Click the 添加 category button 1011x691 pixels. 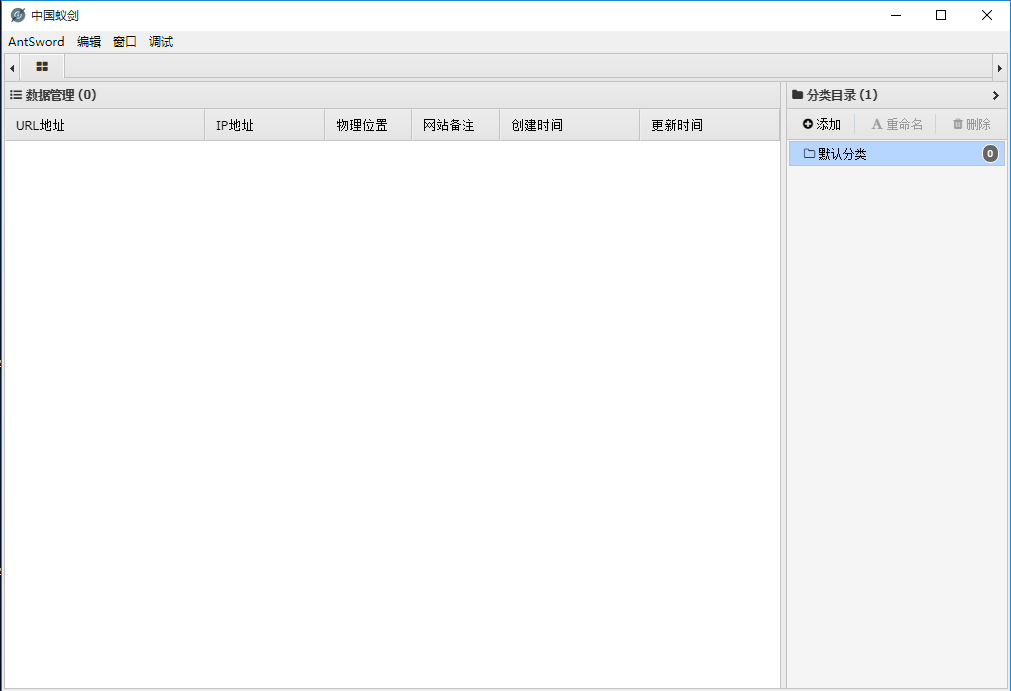point(821,124)
